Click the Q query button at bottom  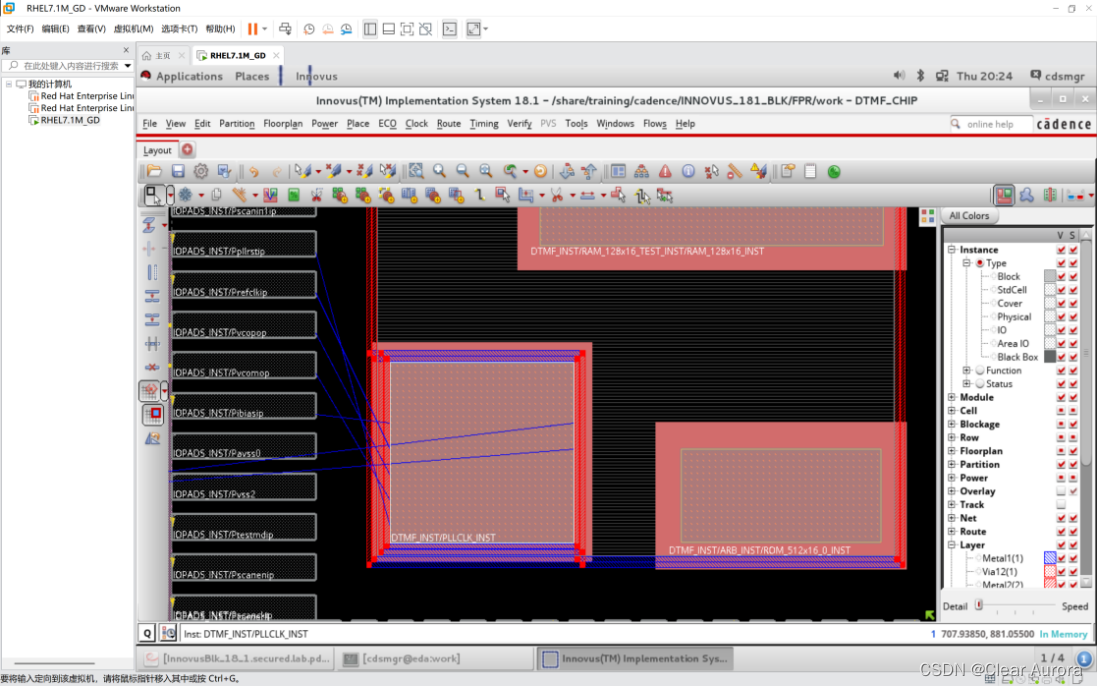(147, 634)
